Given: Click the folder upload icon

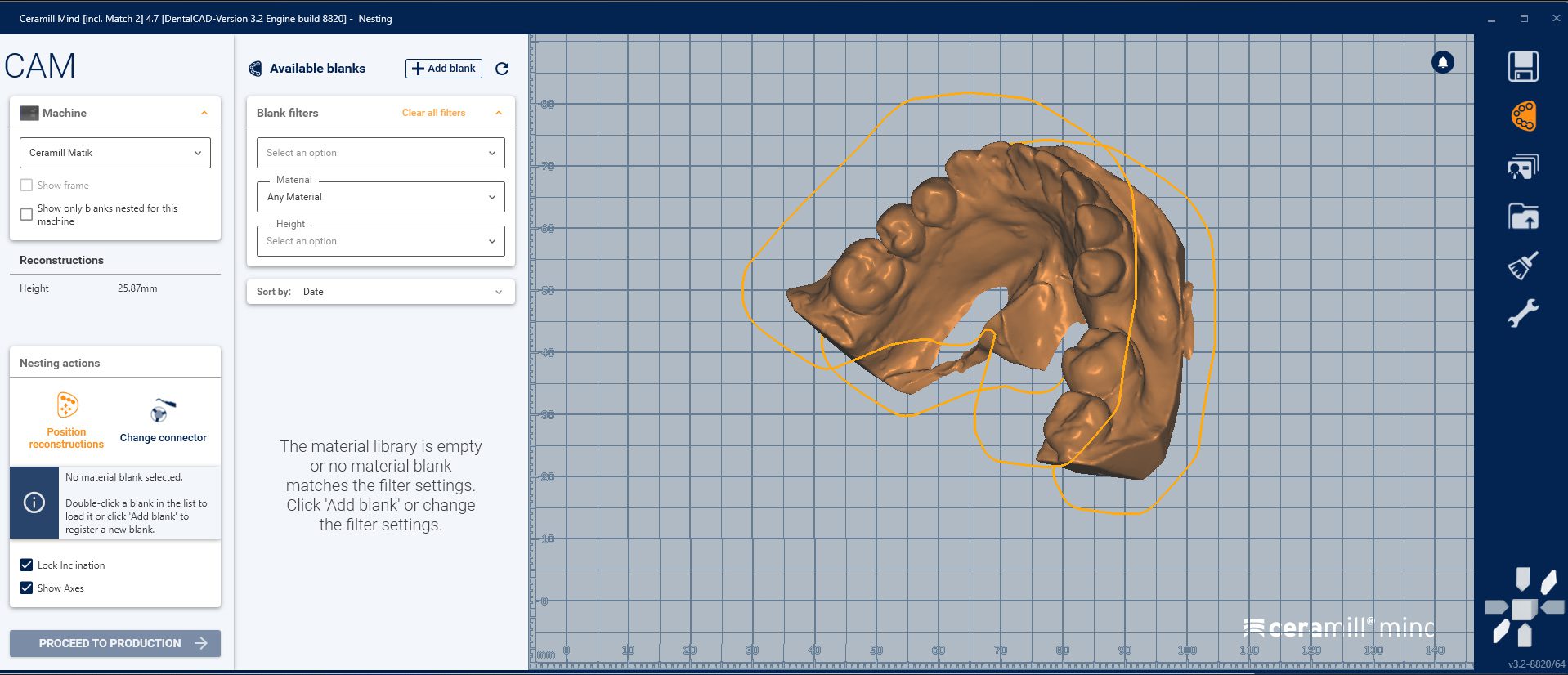Looking at the screenshot, I should tap(1522, 217).
